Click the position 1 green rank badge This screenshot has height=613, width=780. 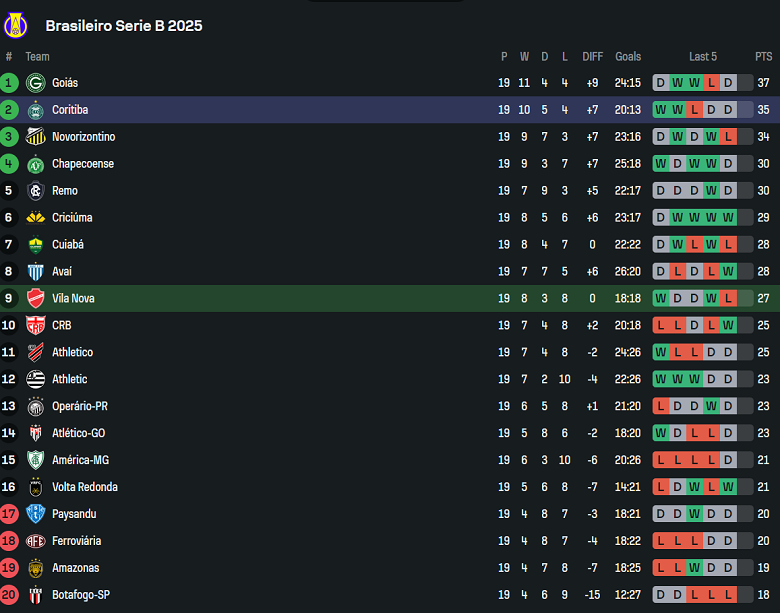(10, 83)
